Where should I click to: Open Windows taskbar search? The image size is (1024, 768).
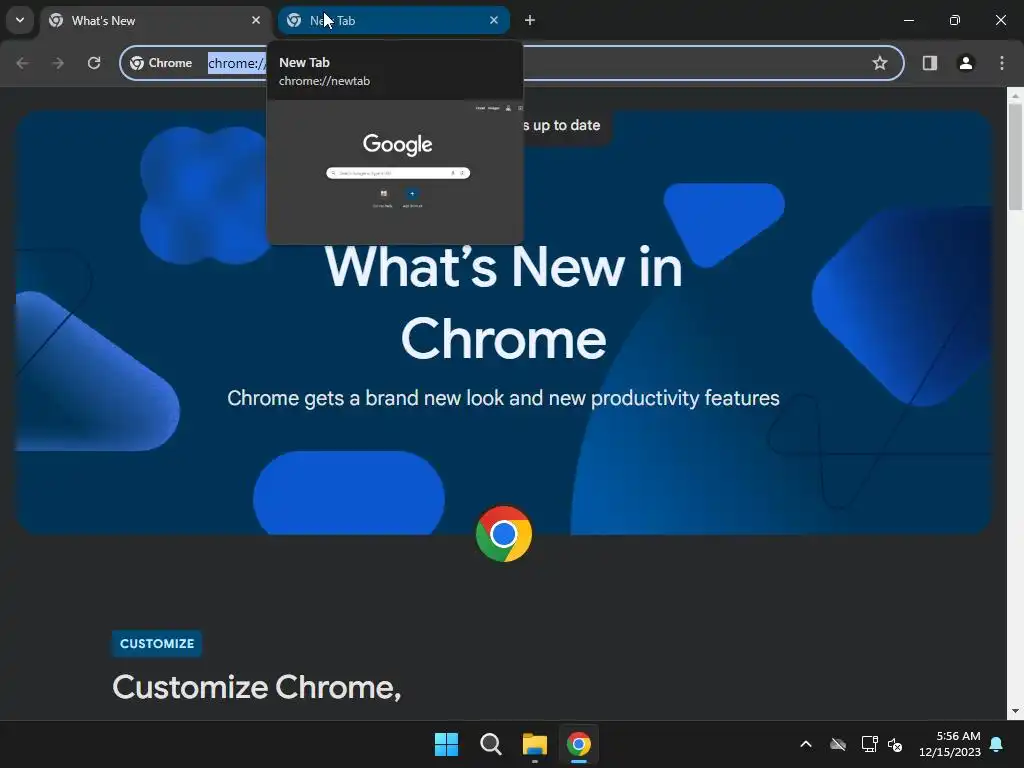coord(490,744)
